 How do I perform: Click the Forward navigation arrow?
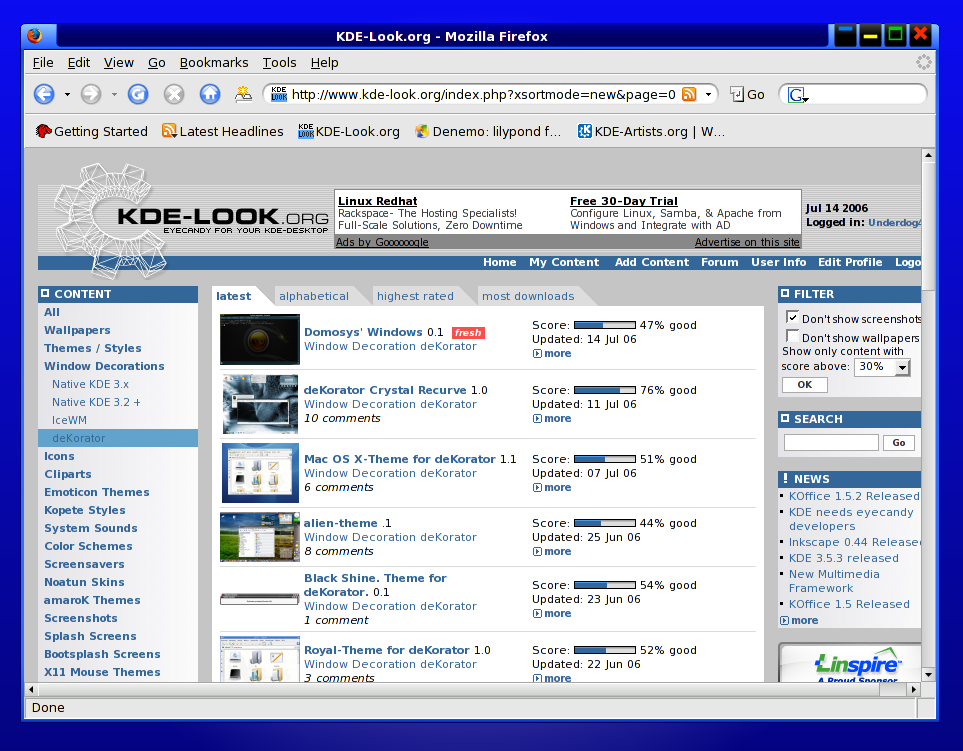coord(91,94)
